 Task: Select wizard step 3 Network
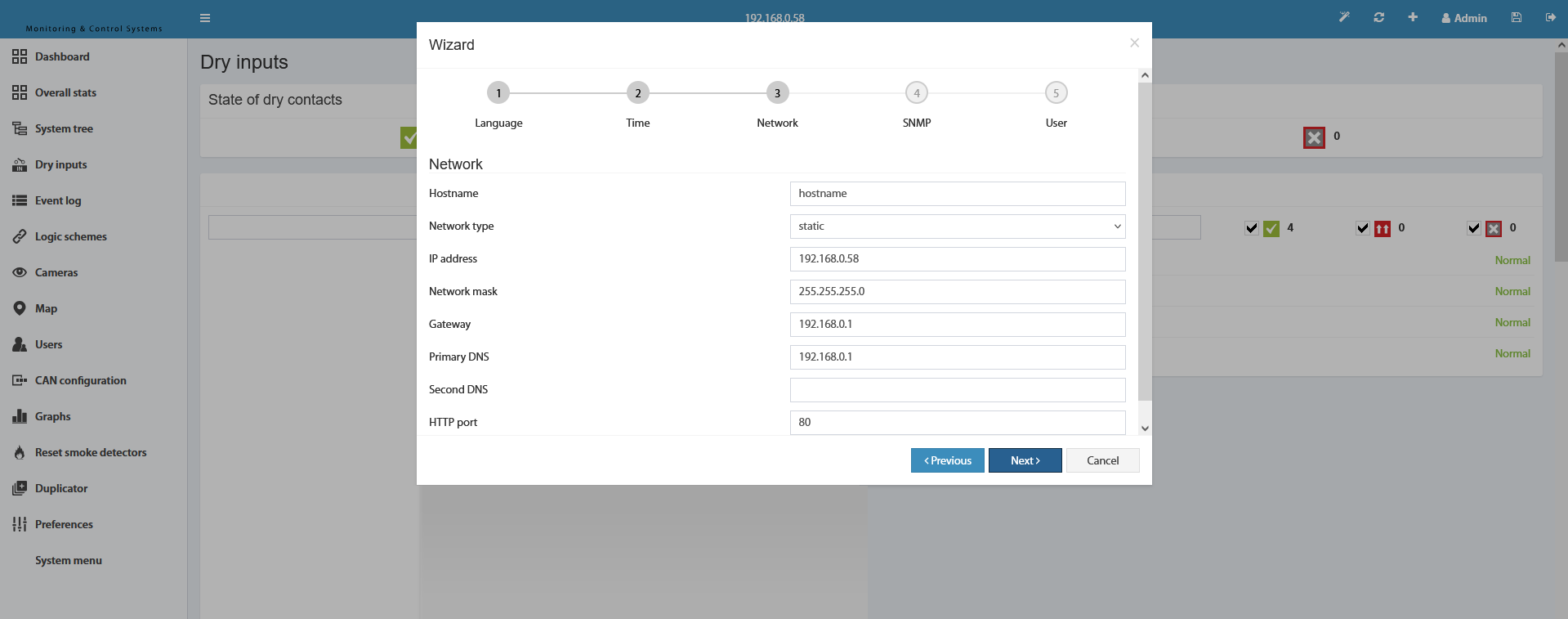[x=777, y=93]
